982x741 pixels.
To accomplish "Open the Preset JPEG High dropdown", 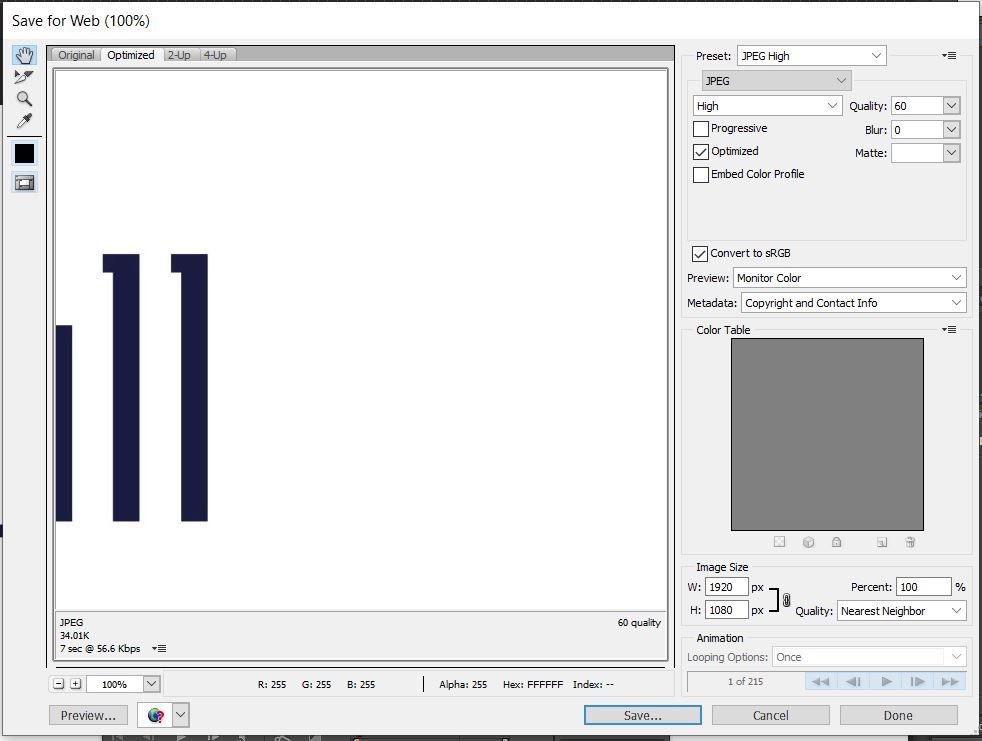I will pos(811,56).
